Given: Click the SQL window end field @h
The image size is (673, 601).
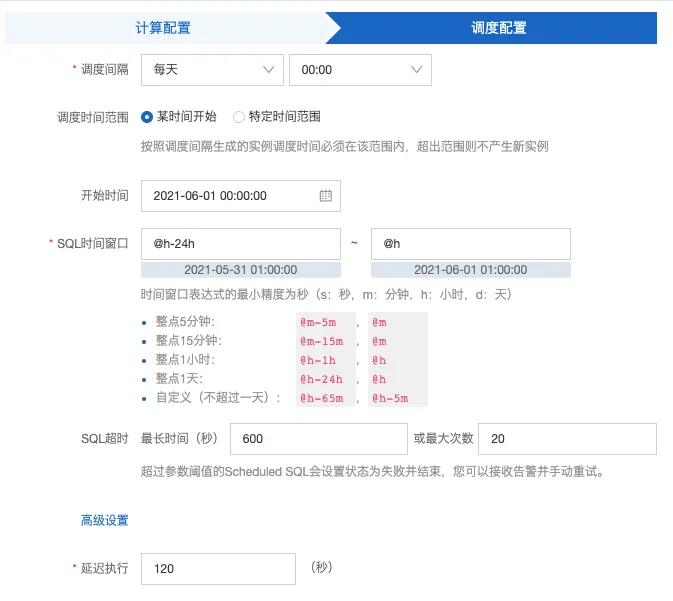Looking at the screenshot, I should (471, 244).
